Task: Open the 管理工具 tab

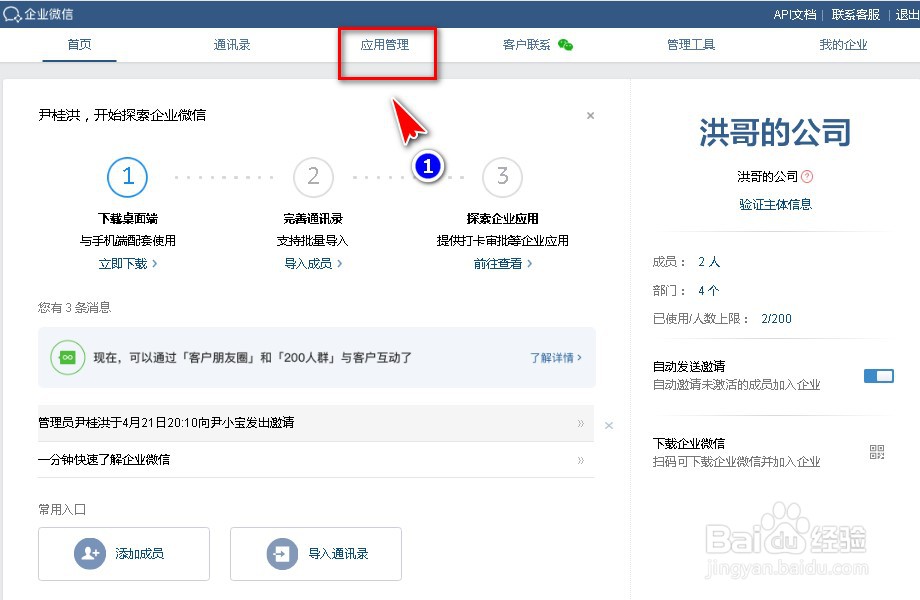Action: coord(691,45)
